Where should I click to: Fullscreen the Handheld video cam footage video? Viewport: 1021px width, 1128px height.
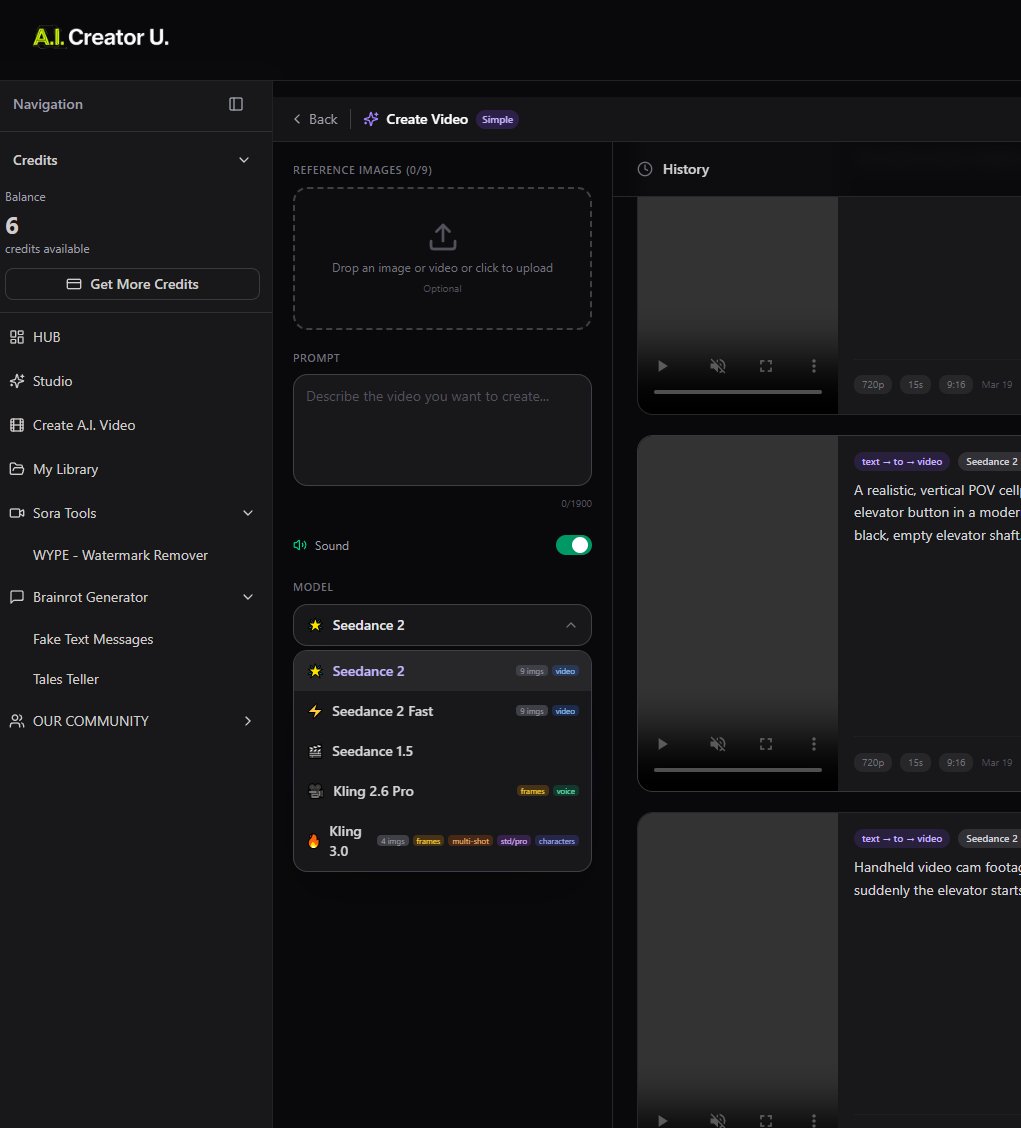pyautogui.click(x=766, y=1120)
